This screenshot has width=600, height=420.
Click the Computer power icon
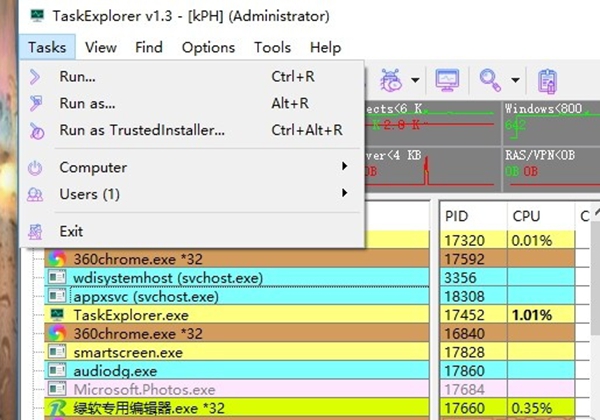[35, 168]
